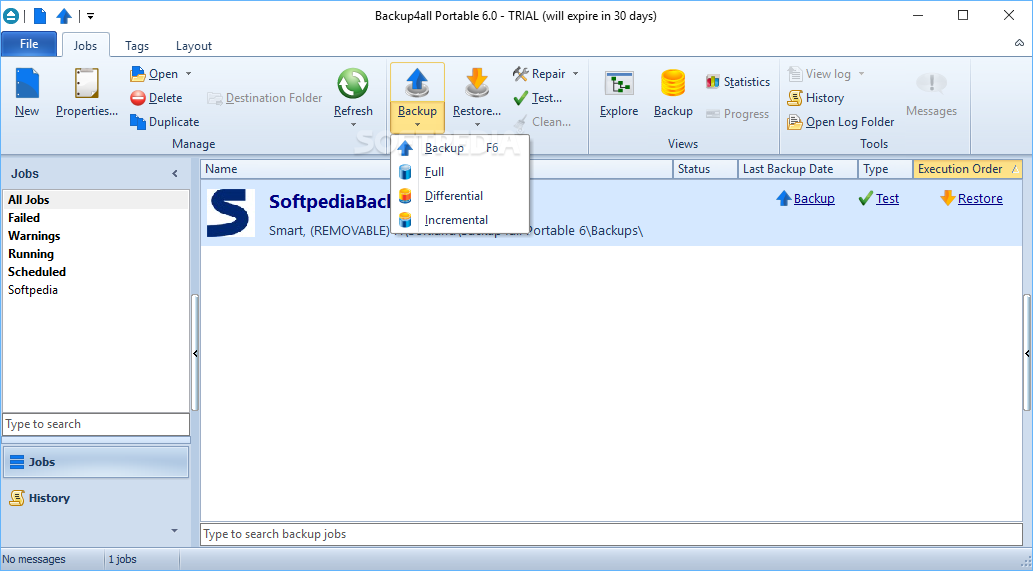1033x571 pixels.
Task: Click the Repair tool
Action: coord(540,74)
